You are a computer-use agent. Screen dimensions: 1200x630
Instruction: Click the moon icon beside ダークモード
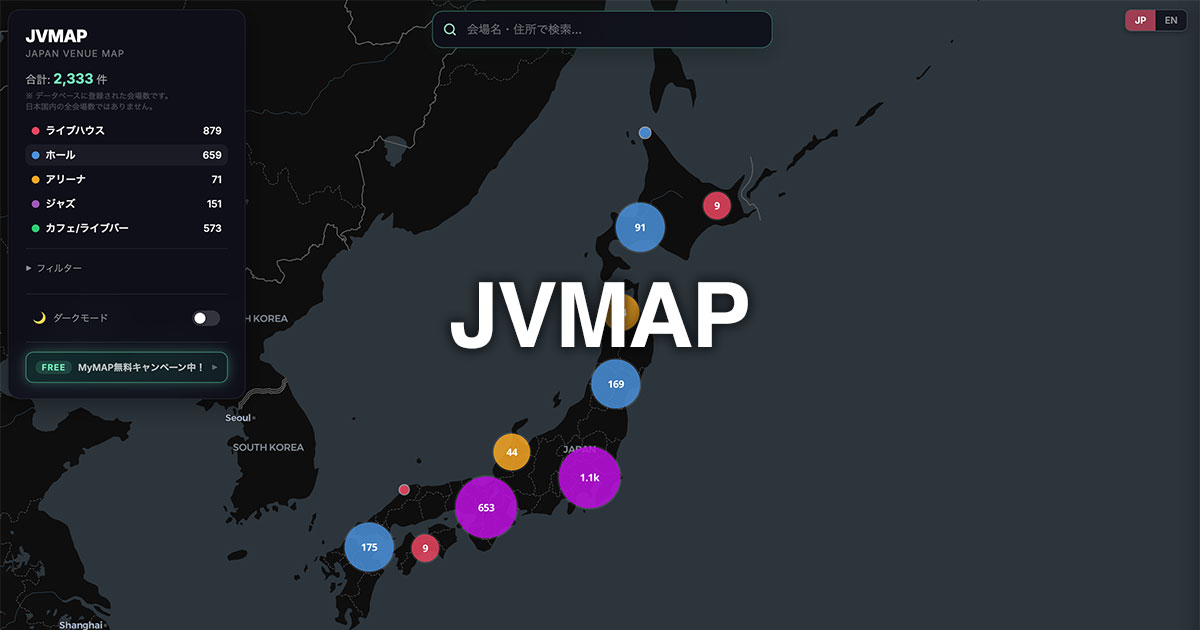pyautogui.click(x=39, y=318)
